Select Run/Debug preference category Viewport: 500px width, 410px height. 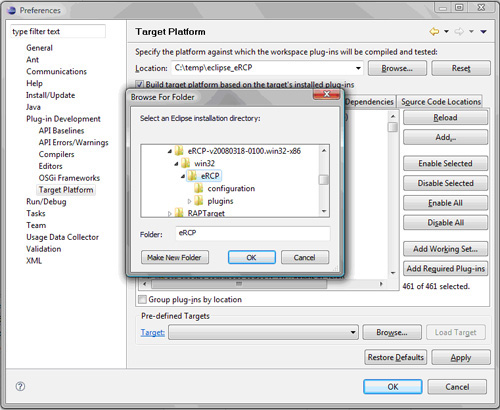tap(46, 202)
